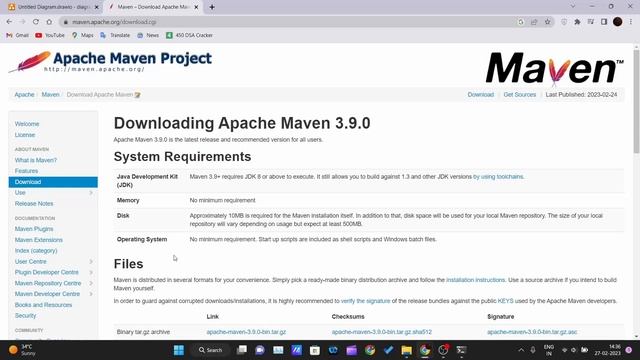Open the apache-maven-3.9.0-bin.tar.gz.asc signature link
Screen dimensions: 640x360
(532, 332)
